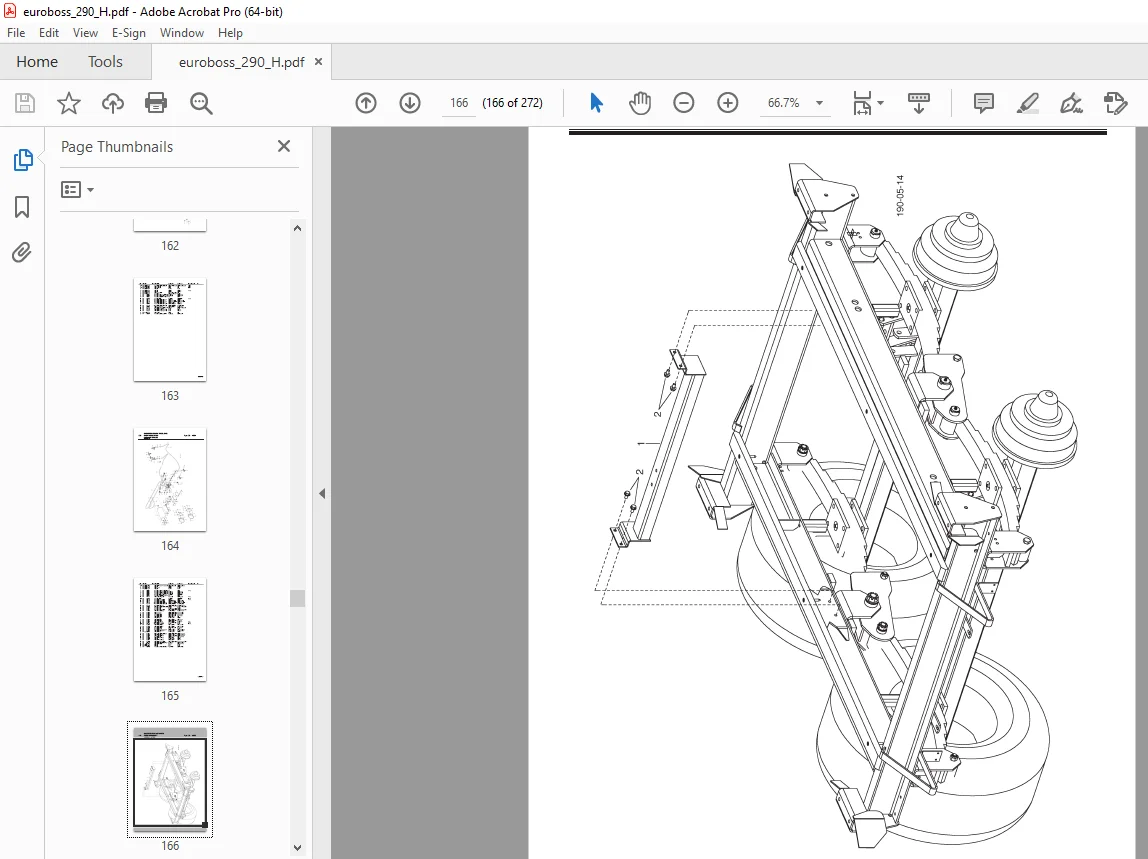Viewport: 1148px width, 859px height.
Task: Open the Attachments paperclip panel
Action: click(x=22, y=253)
